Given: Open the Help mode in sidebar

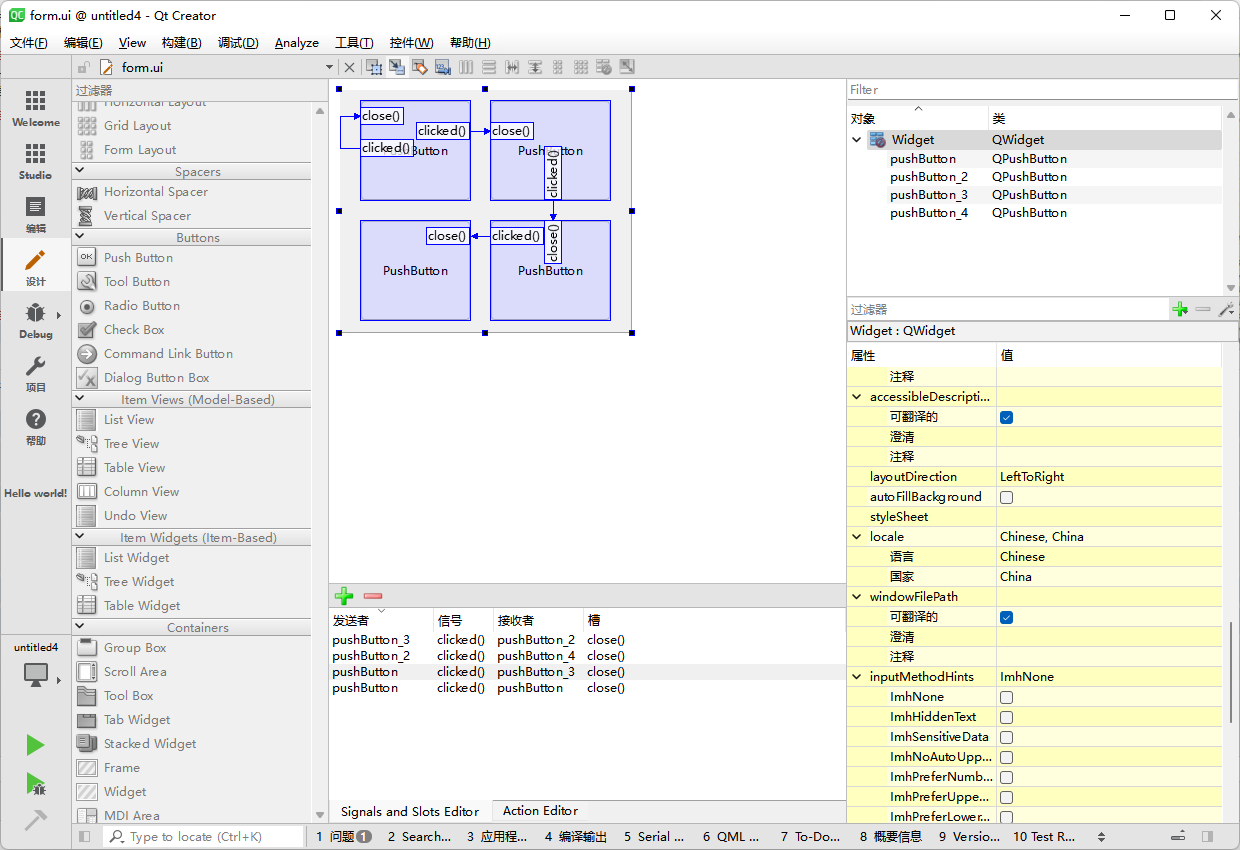Looking at the screenshot, I should pos(35,427).
